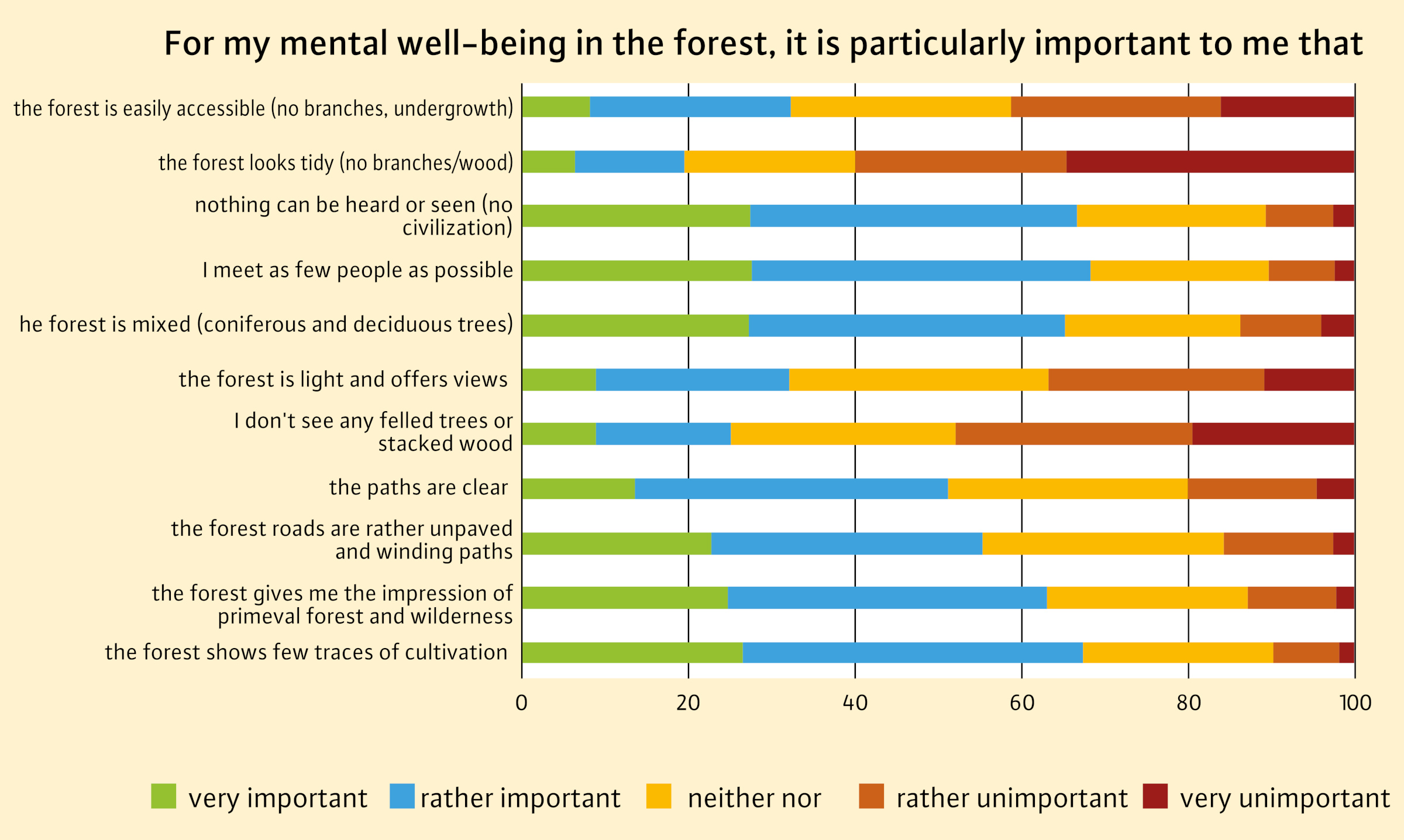
Task: Click blue segment of 'few traces of cultivation' bar
Action: click(x=913, y=652)
